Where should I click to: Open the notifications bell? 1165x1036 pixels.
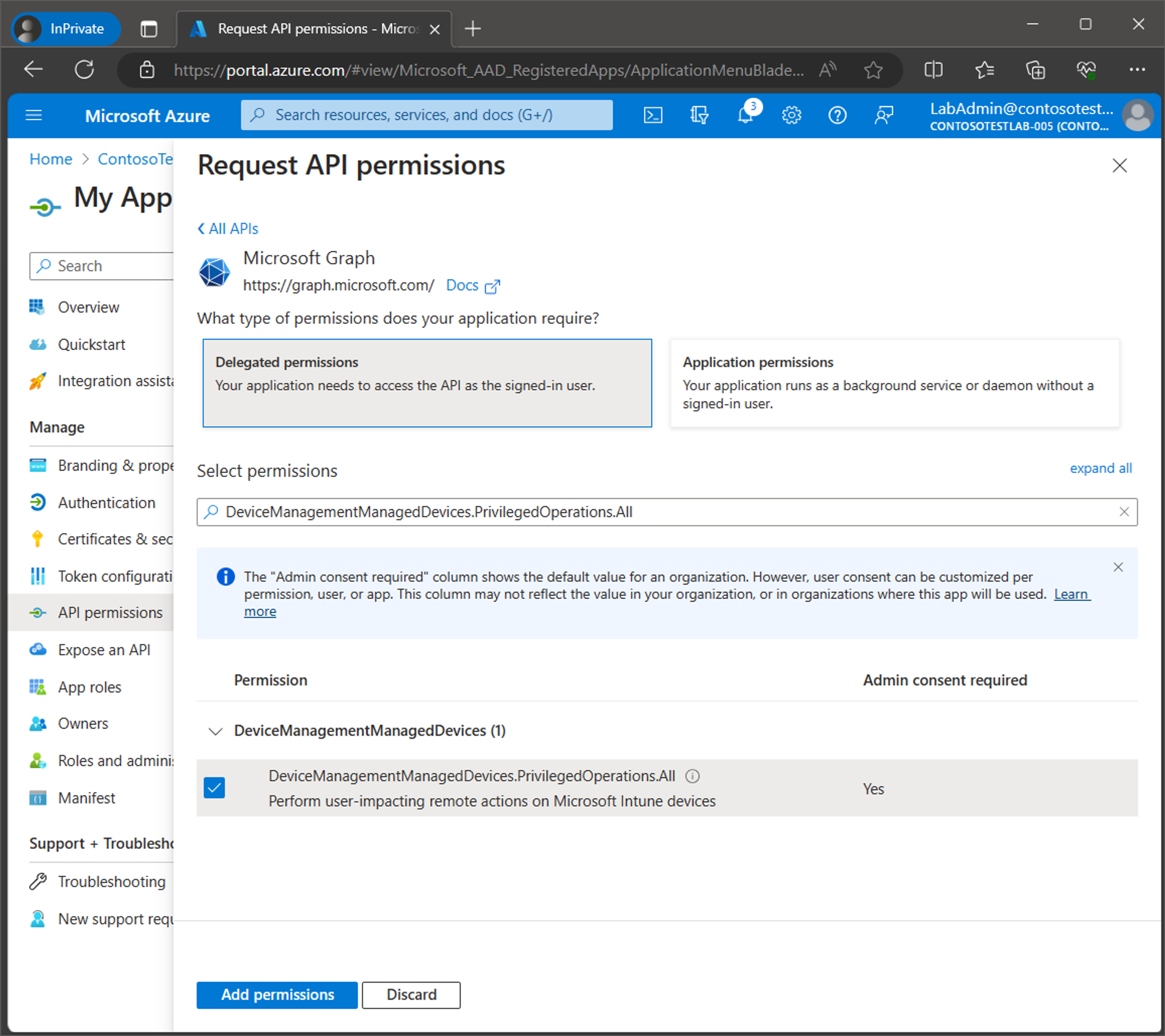745,115
